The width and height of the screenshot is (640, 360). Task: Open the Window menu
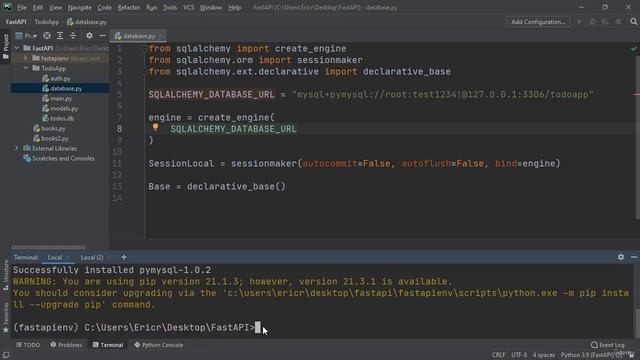click(x=211, y=7)
